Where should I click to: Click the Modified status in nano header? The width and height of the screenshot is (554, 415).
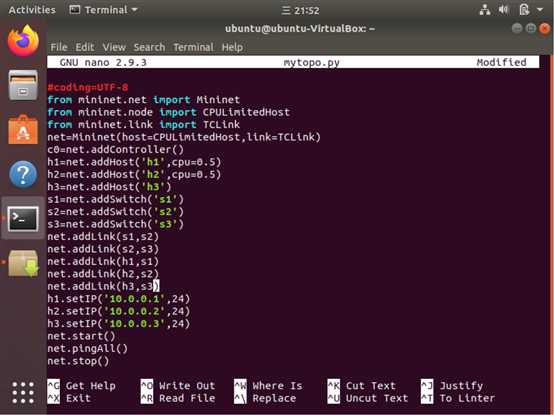point(501,63)
